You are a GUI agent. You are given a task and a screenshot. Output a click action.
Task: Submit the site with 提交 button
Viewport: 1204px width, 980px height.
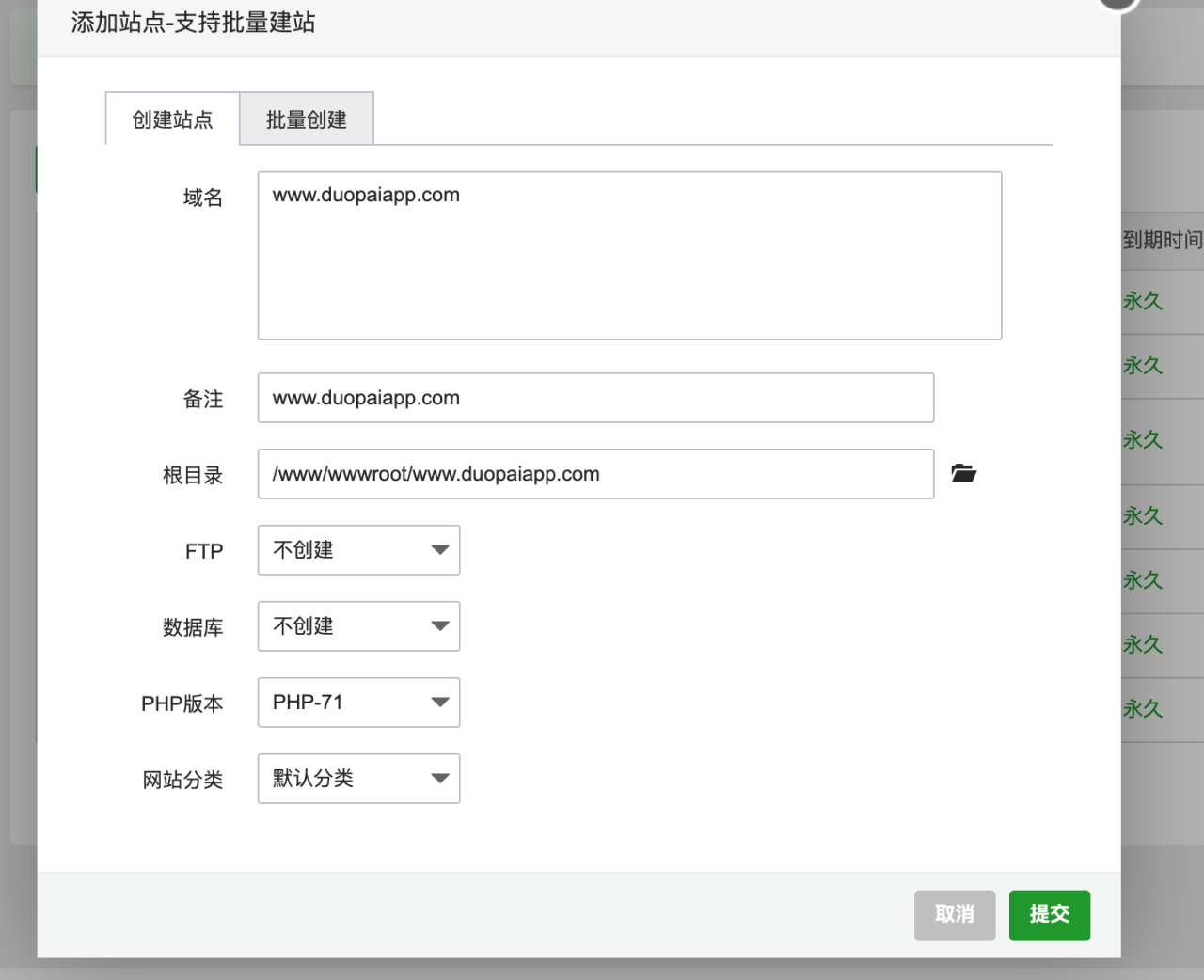(1049, 915)
